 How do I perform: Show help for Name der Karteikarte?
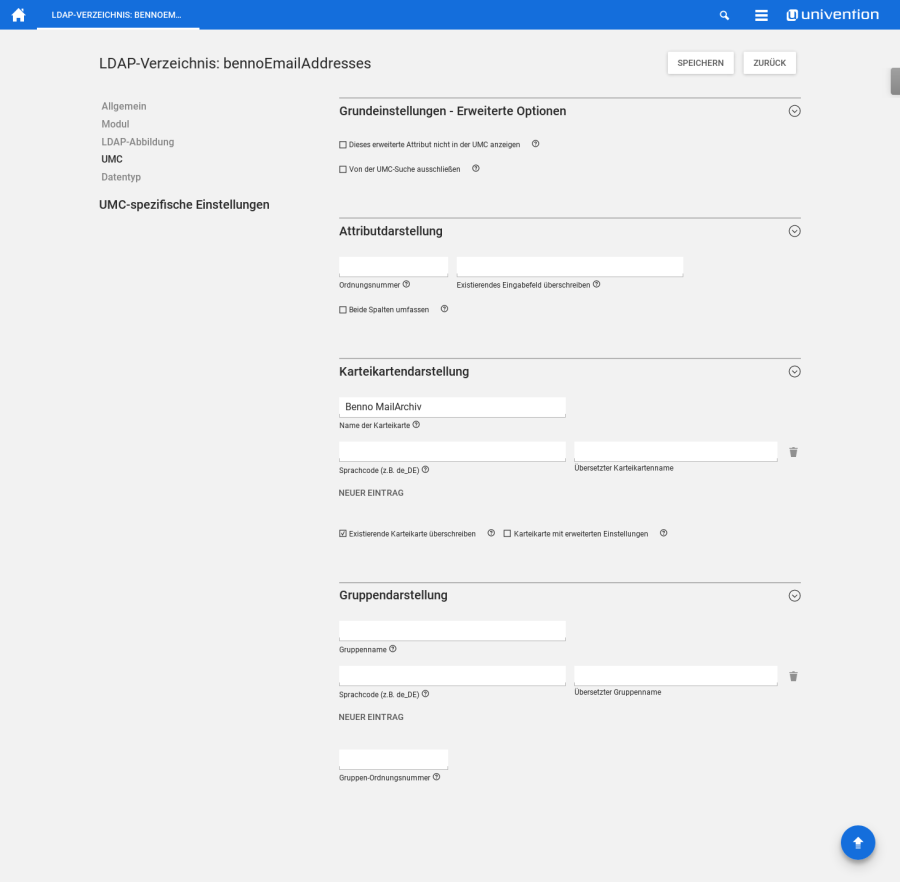click(x=416, y=425)
